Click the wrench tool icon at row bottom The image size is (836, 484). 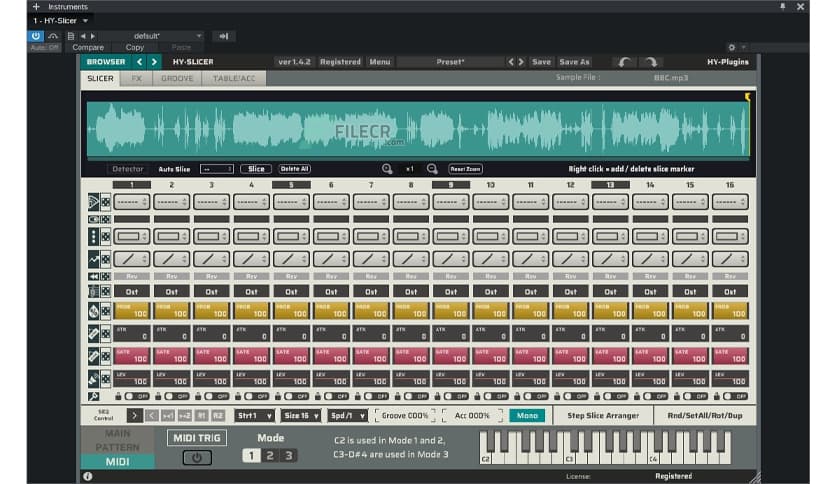(x=94, y=397)
